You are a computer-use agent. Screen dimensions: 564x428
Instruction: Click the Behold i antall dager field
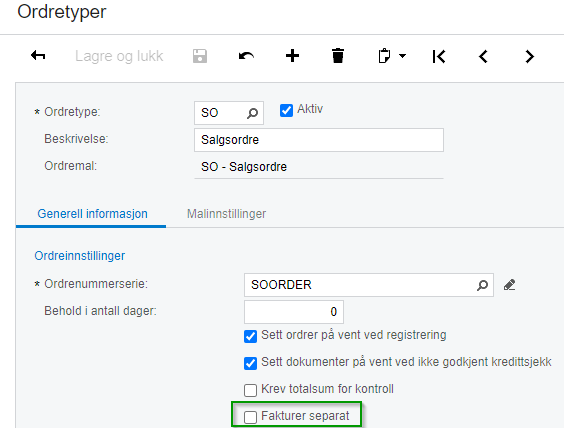point(294,312)
